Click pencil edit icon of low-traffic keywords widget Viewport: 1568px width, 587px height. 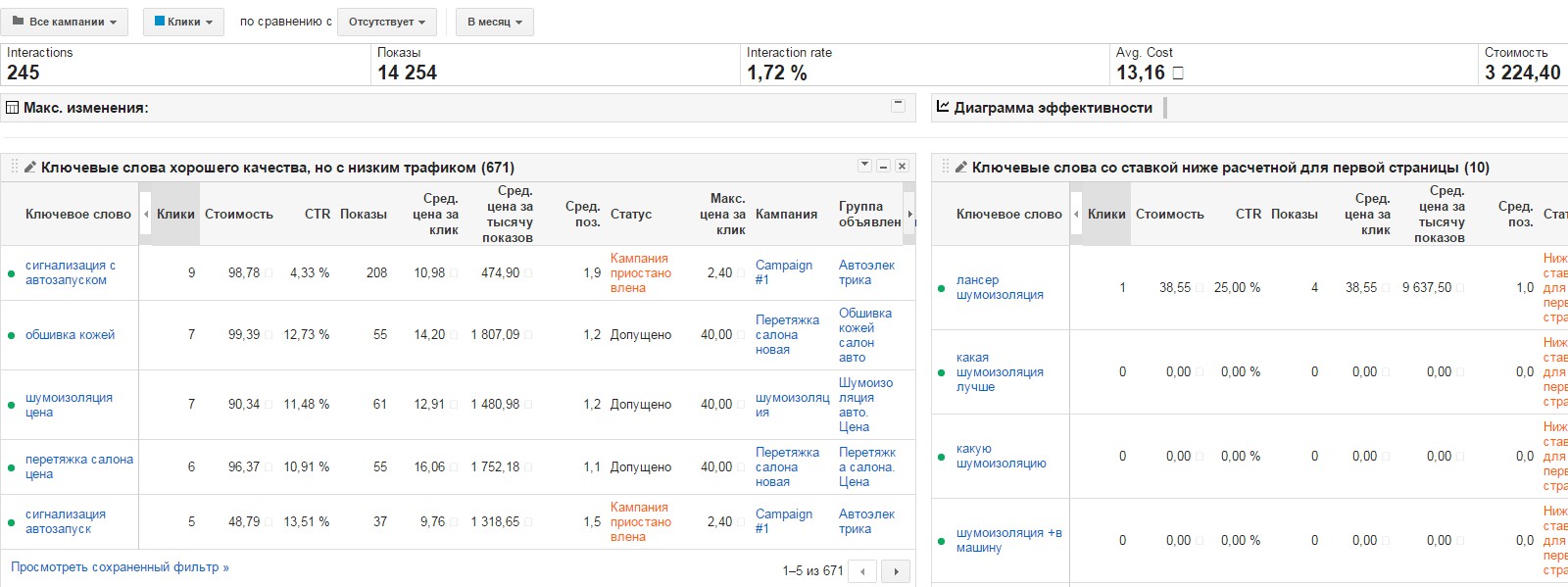click(30, 168)
